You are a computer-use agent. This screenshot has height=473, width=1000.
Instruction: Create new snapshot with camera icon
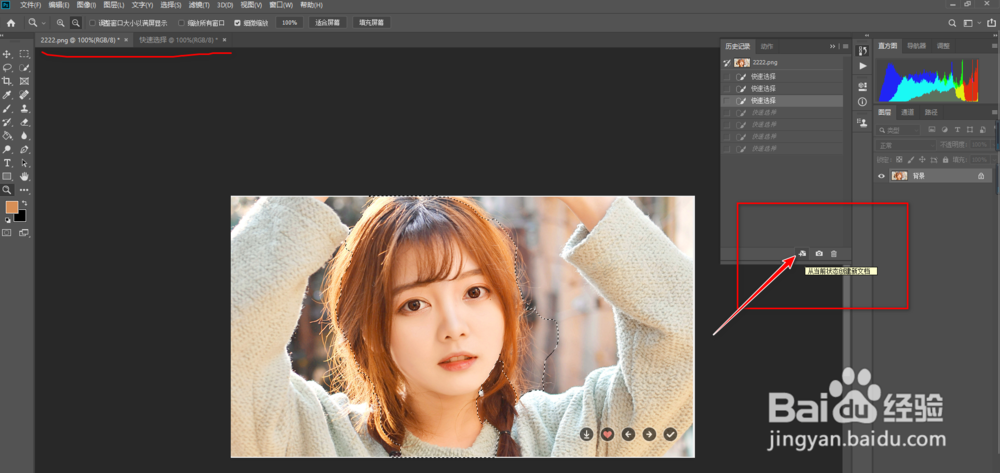click(x=819, y=254)
